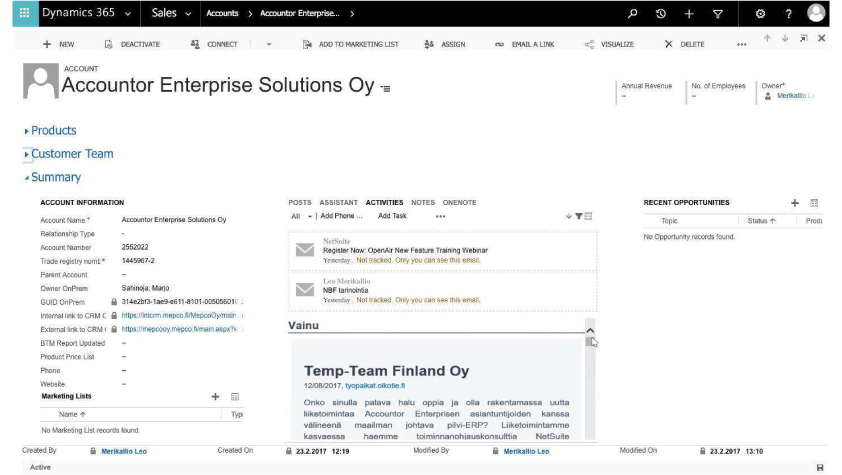Click the Account Number field 2552022
842x475 pixels.
point(135,247)
